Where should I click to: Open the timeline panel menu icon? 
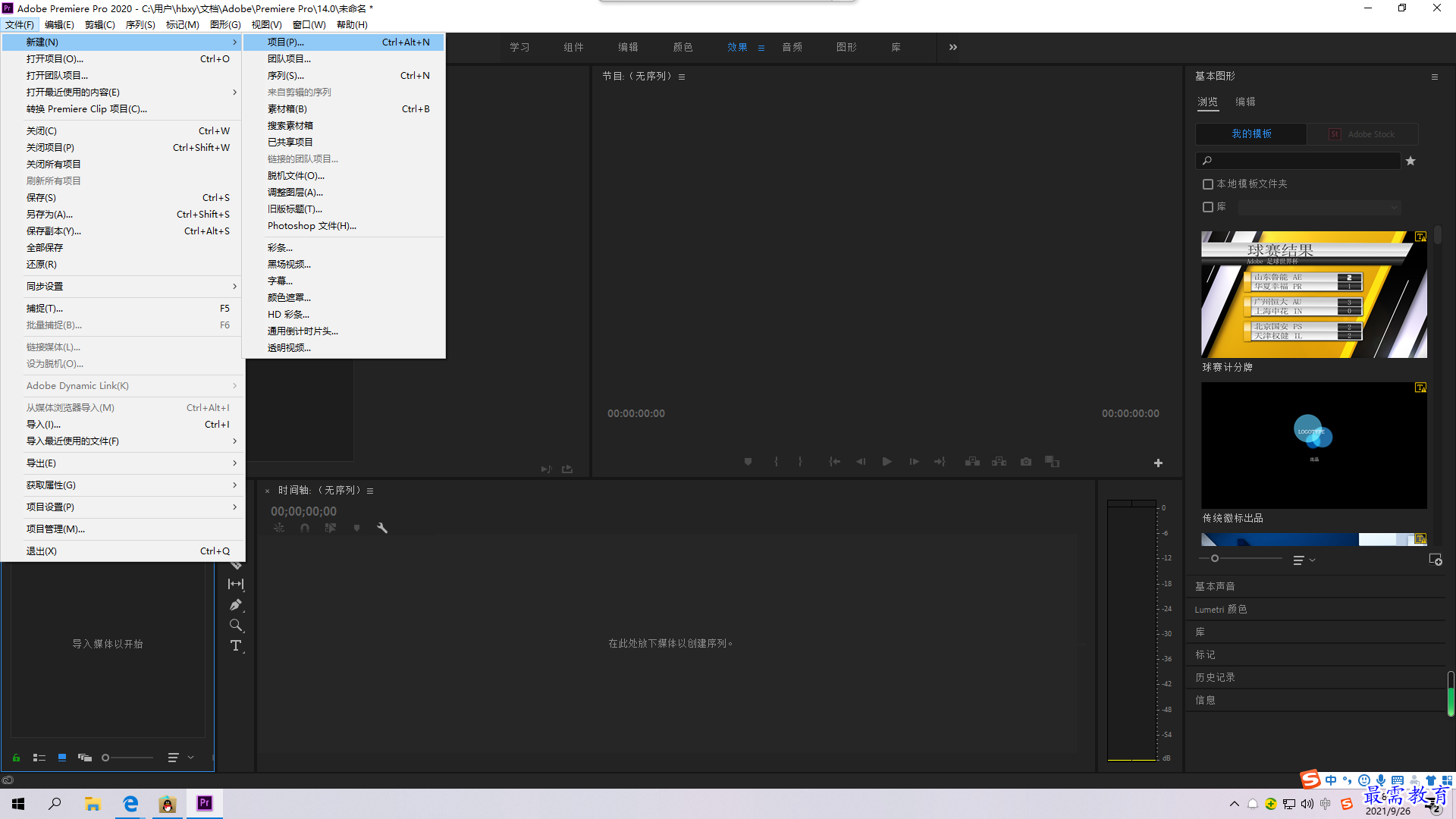click(x=370, y=491)
